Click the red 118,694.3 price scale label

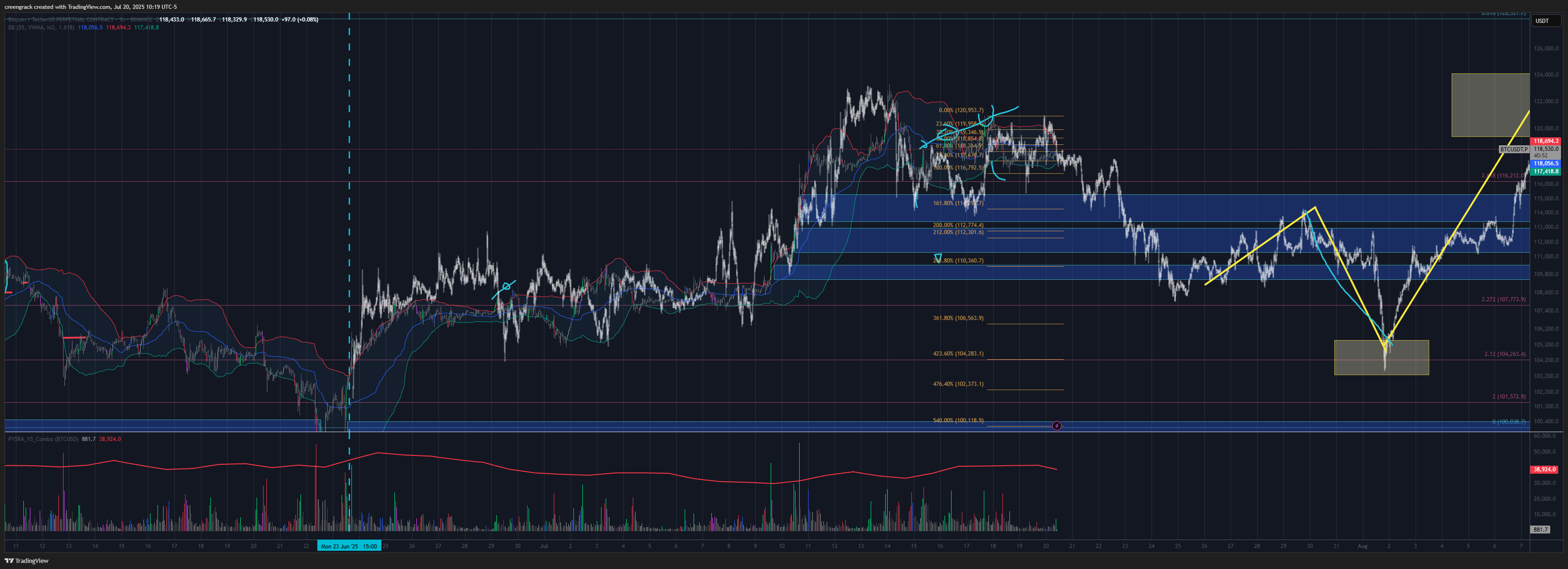point(1546,141)
